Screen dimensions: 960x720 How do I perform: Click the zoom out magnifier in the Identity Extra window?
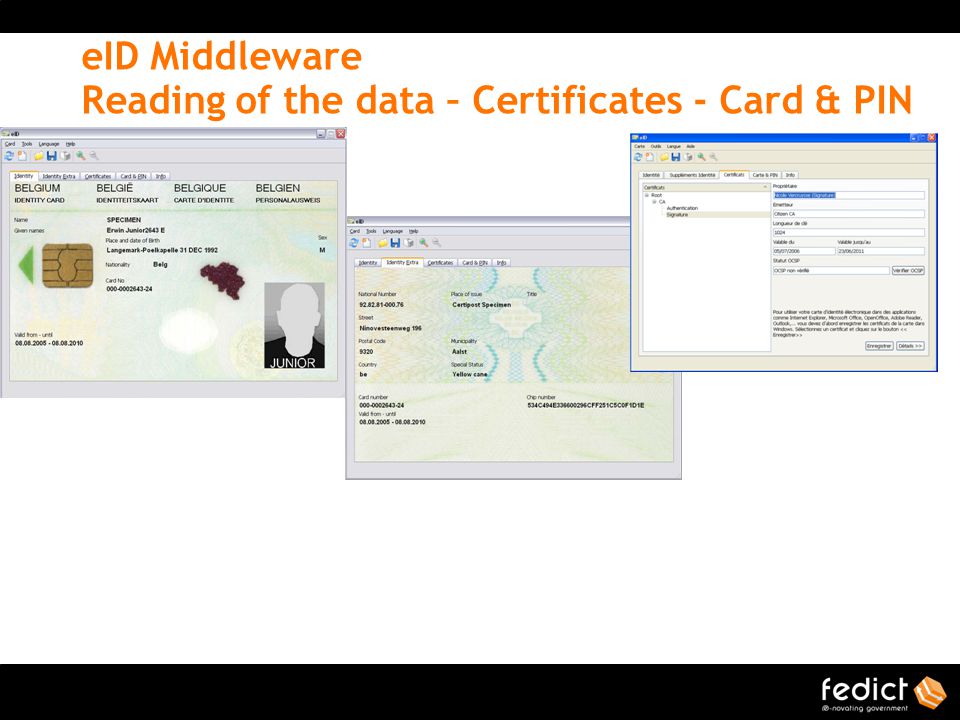pyautogui.click(x=437, y=243)
